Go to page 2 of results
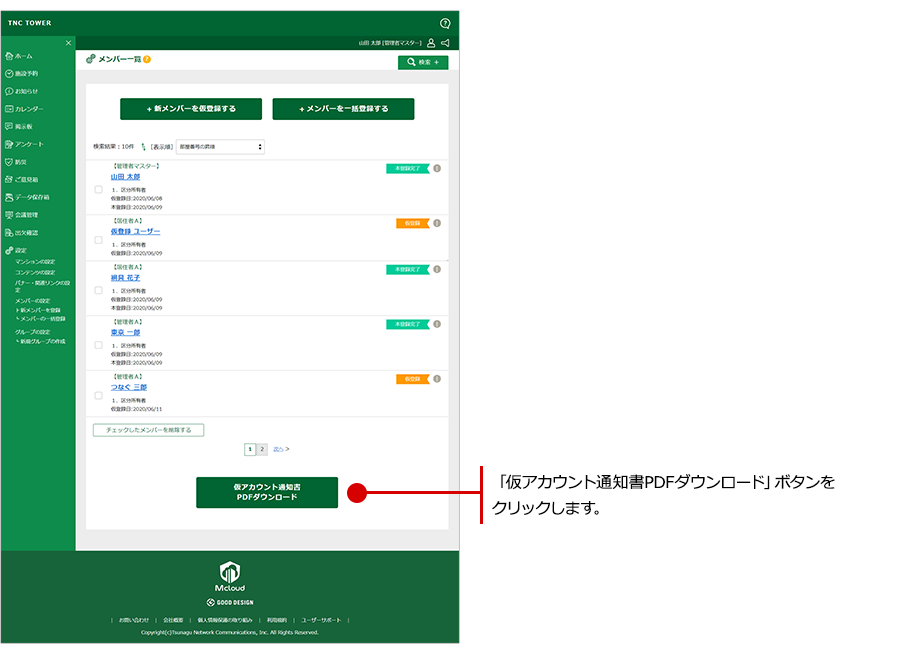The height and width of the screenshot is (654, 900). coord(262,450)
